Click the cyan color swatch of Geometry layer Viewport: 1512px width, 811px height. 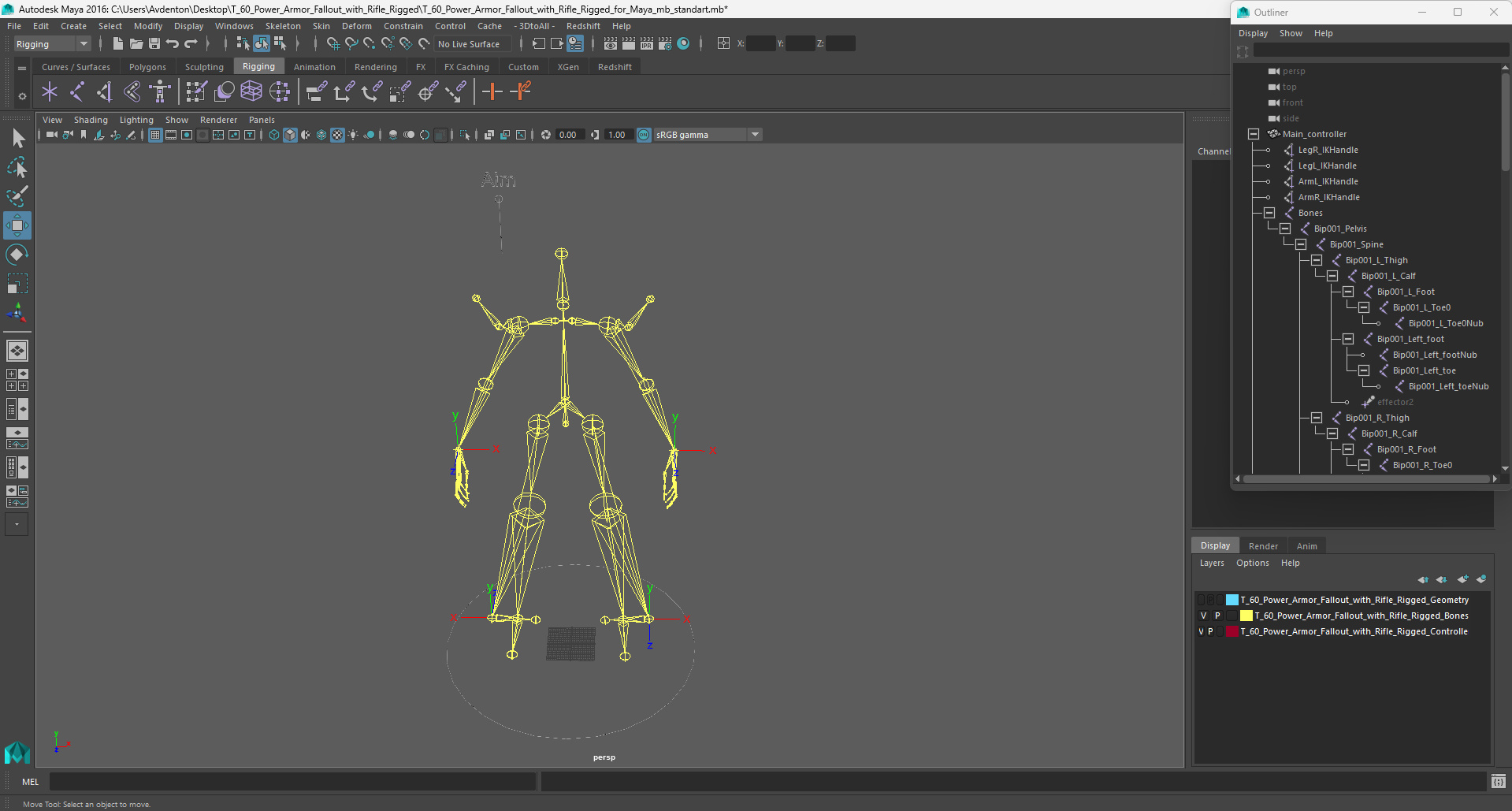point(1232,601)
